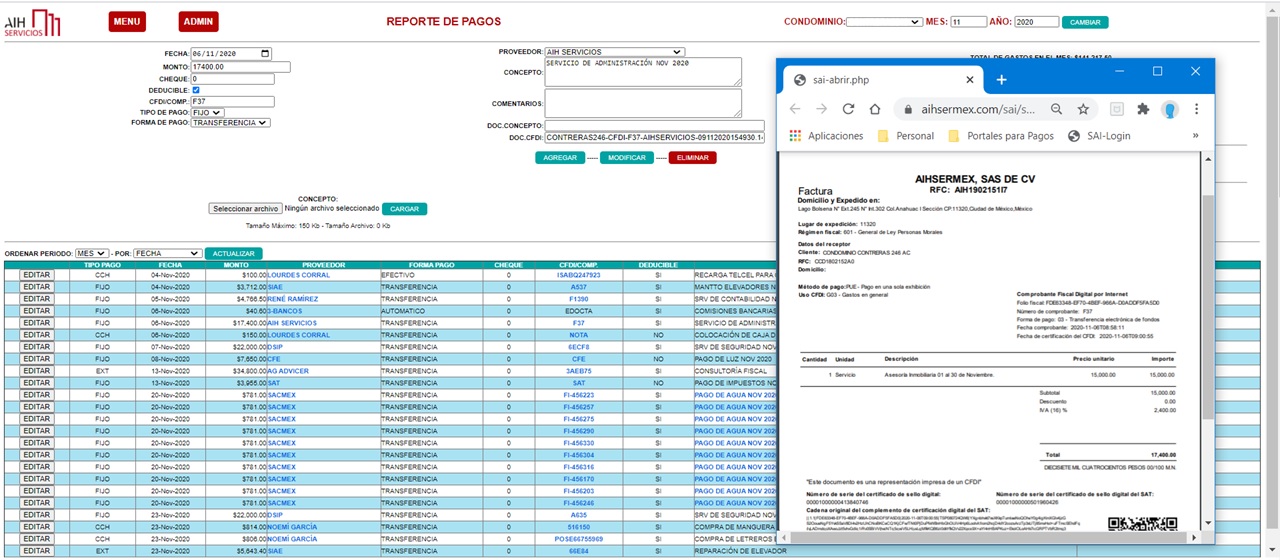Open CFDI link 3AEB75
This screenshot has height=560, width=1280.
(x=579, y=371)
